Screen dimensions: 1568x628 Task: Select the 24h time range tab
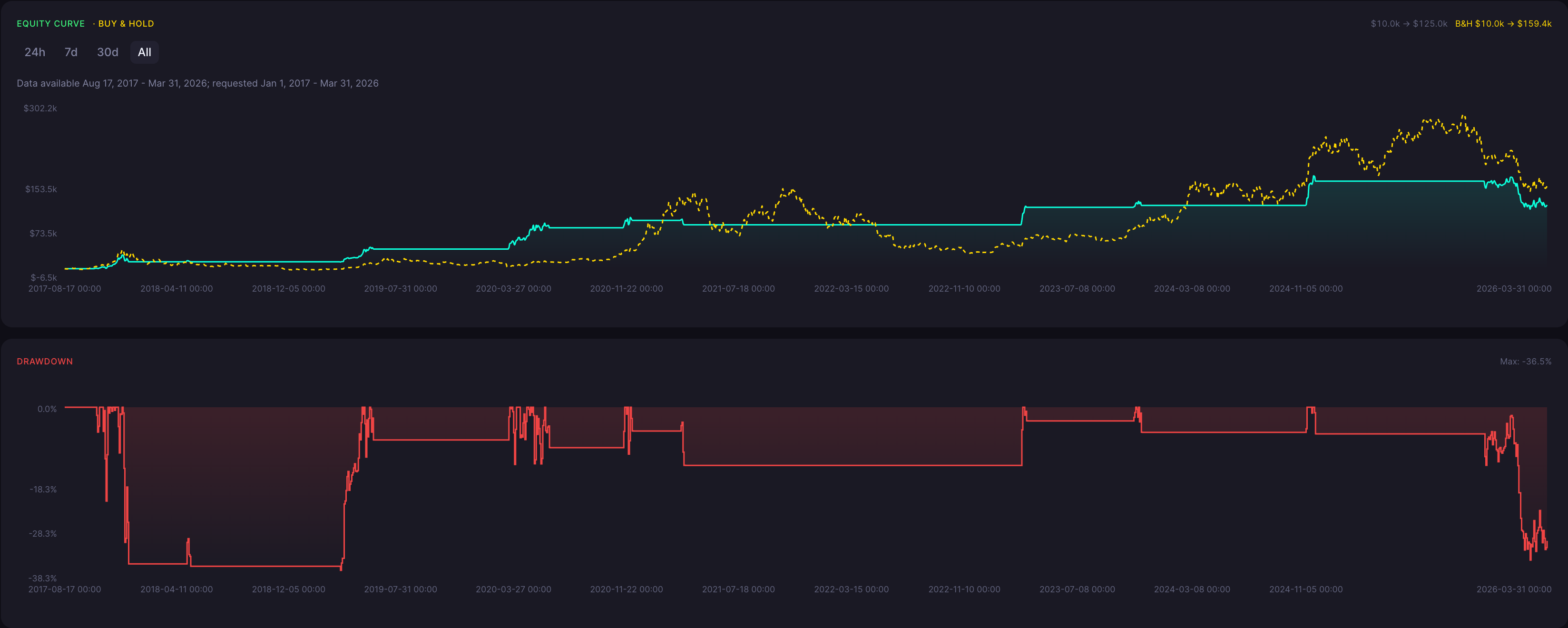tap(35, 52)
